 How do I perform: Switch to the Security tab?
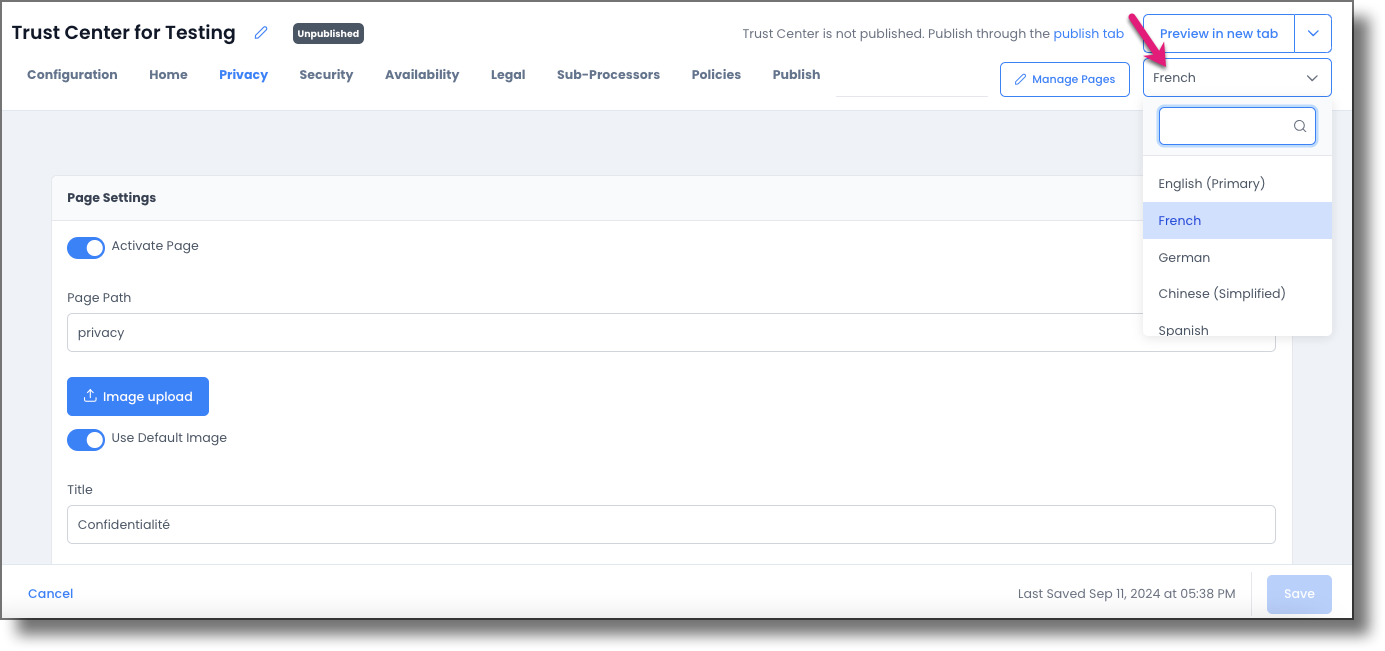326,74
